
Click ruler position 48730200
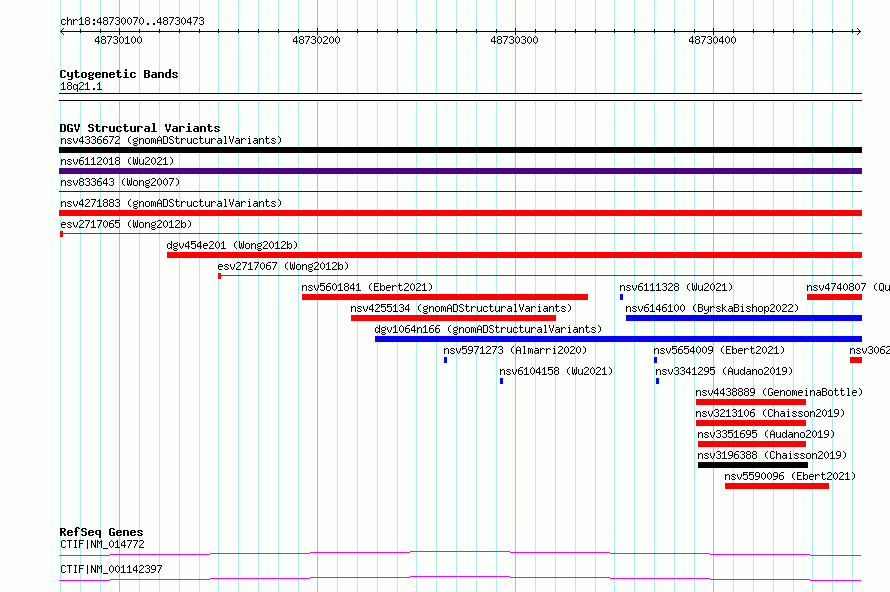[x=316, y=40]
